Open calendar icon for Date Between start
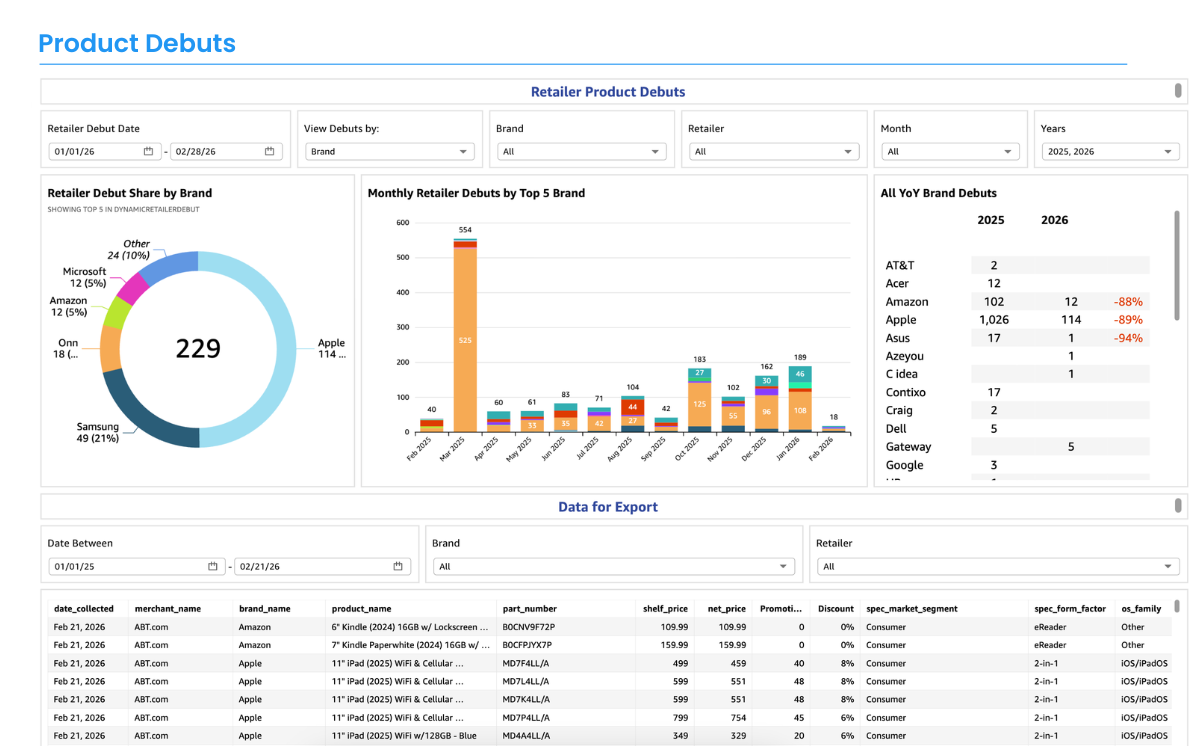Viewport: 1200px width, 746px height. click(212, 567)
